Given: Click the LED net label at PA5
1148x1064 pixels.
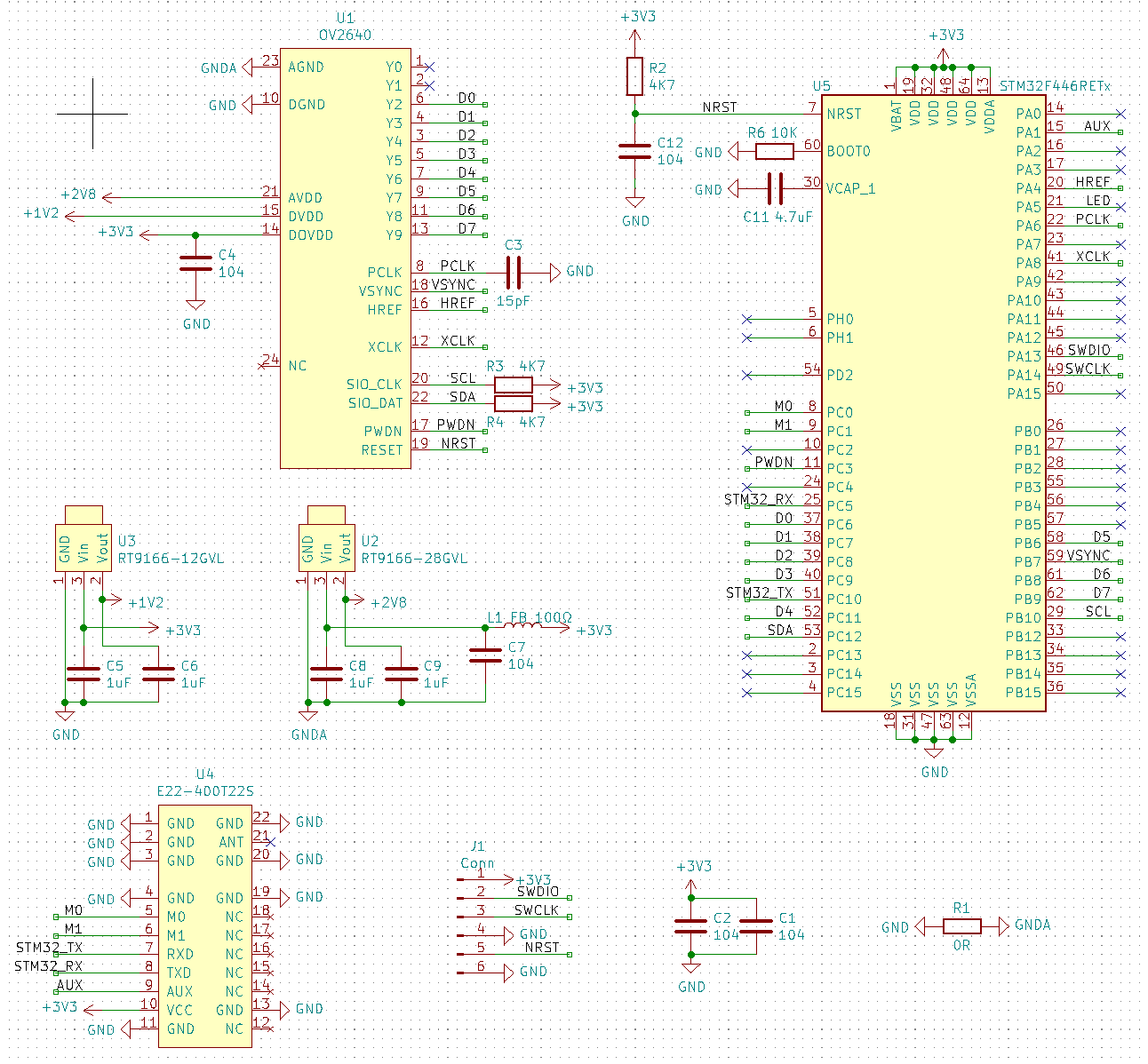Looking at the screenshot, I should coord(1098,201).
